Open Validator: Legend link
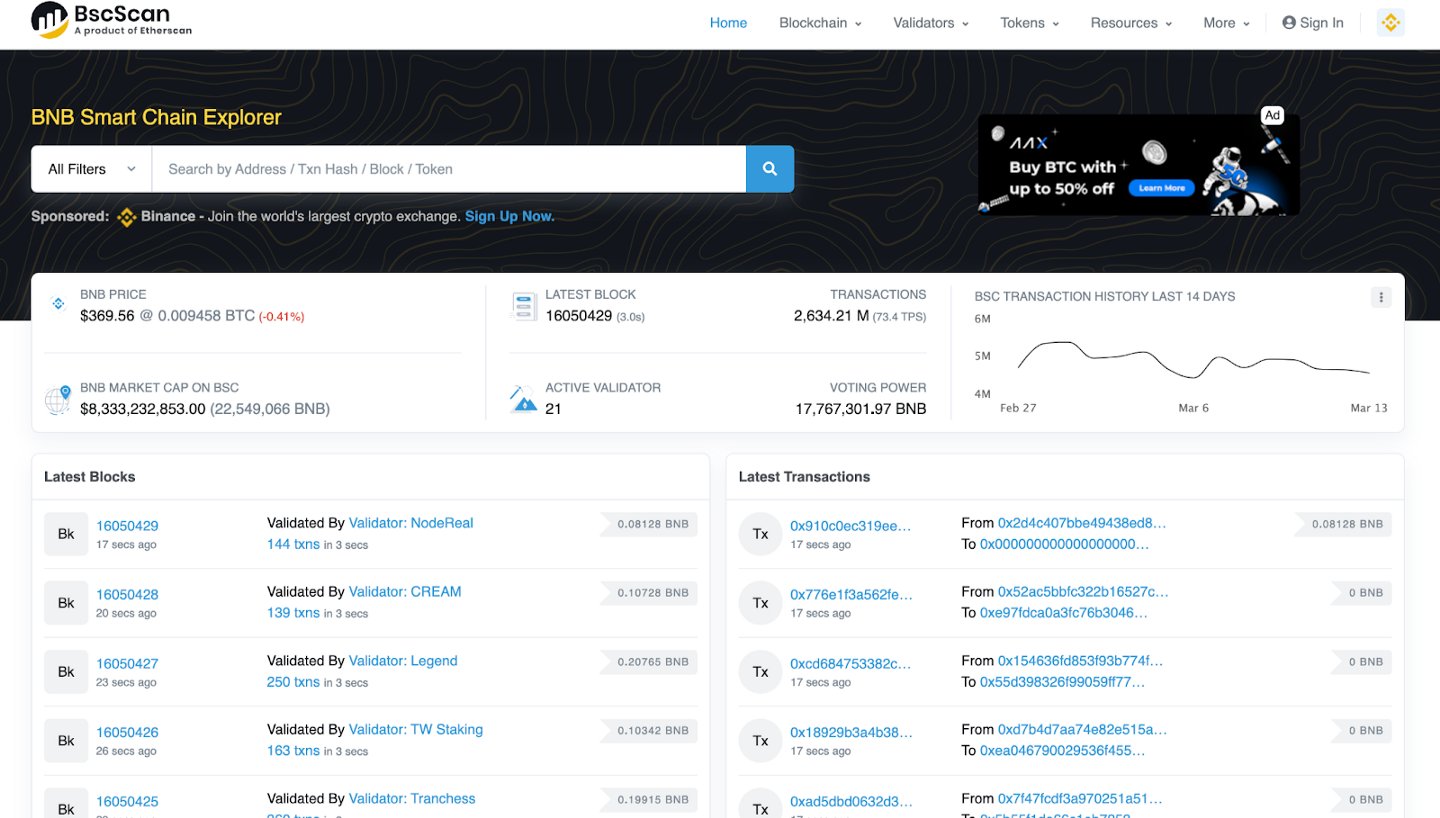 (403, 661)
